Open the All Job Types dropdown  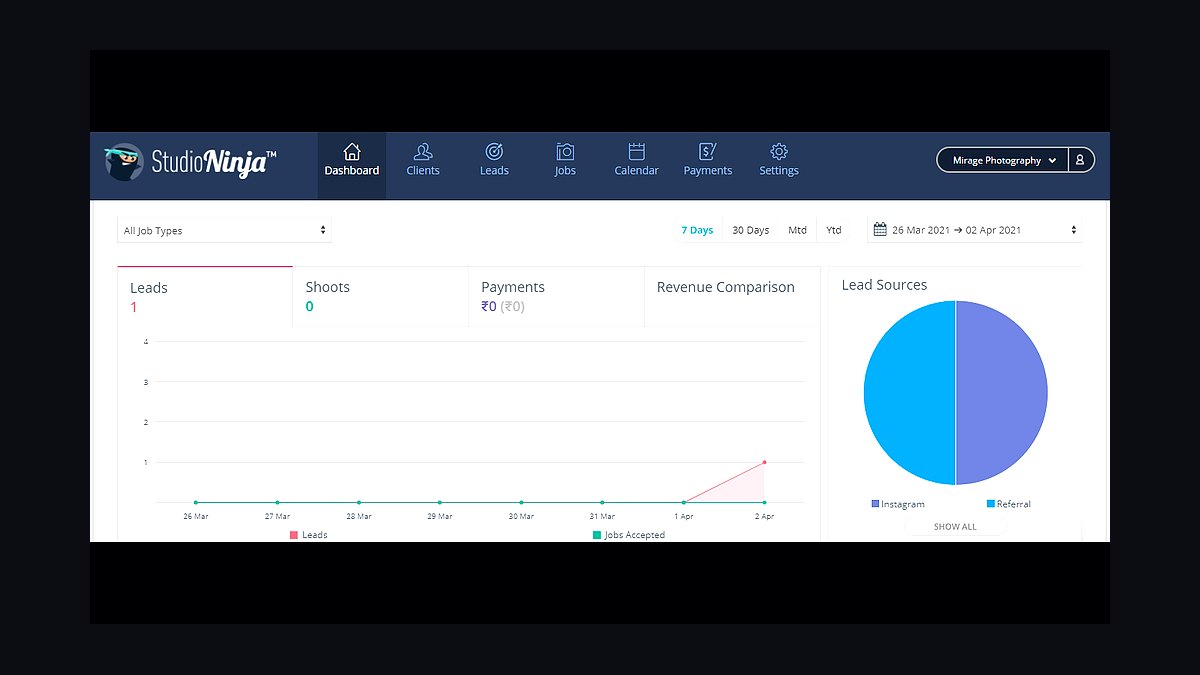tap(224, 230)
